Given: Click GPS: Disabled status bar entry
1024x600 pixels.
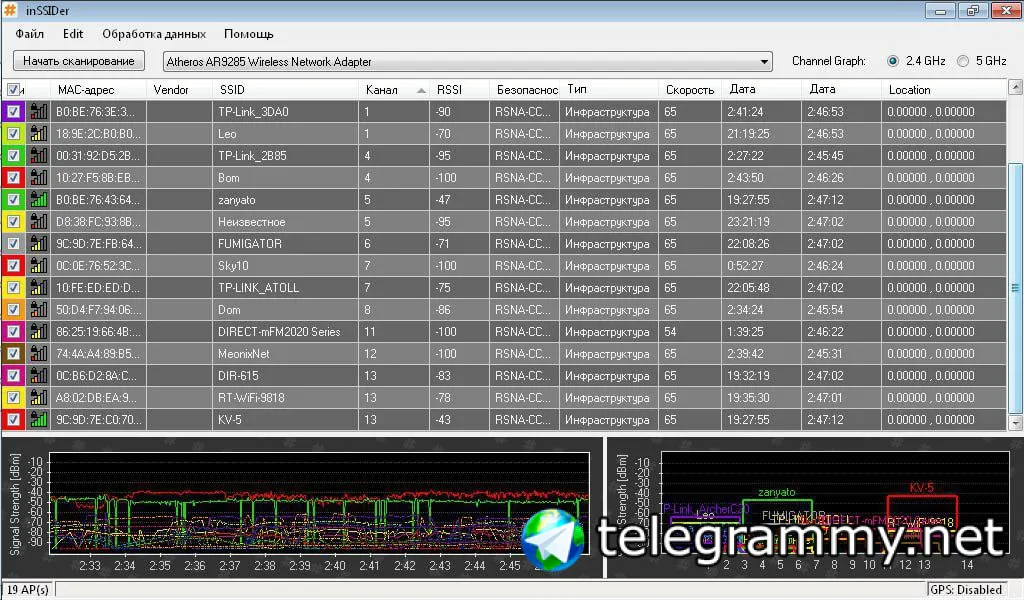Looking at the screenshot, I should pyautogui.click(x=965, y=590).
